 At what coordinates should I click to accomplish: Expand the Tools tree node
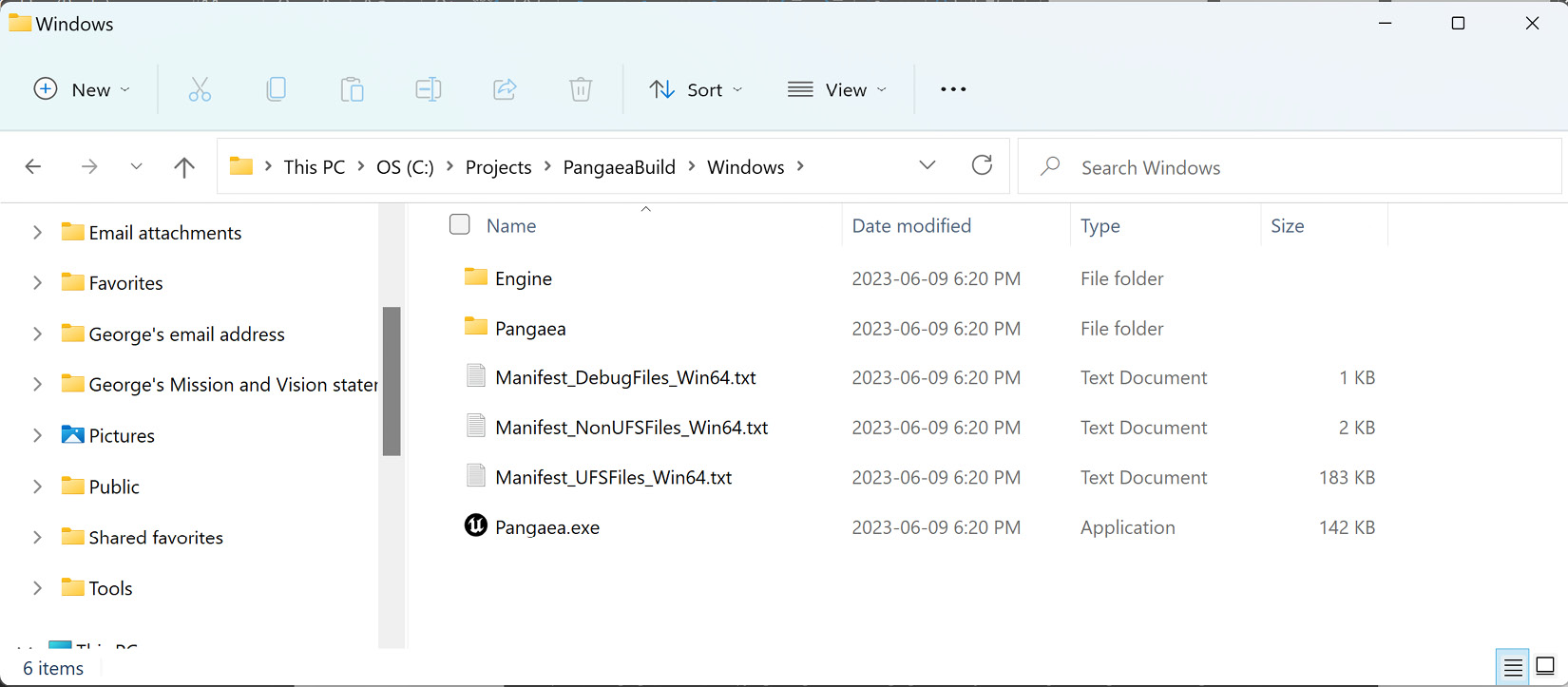click(37, 587)
